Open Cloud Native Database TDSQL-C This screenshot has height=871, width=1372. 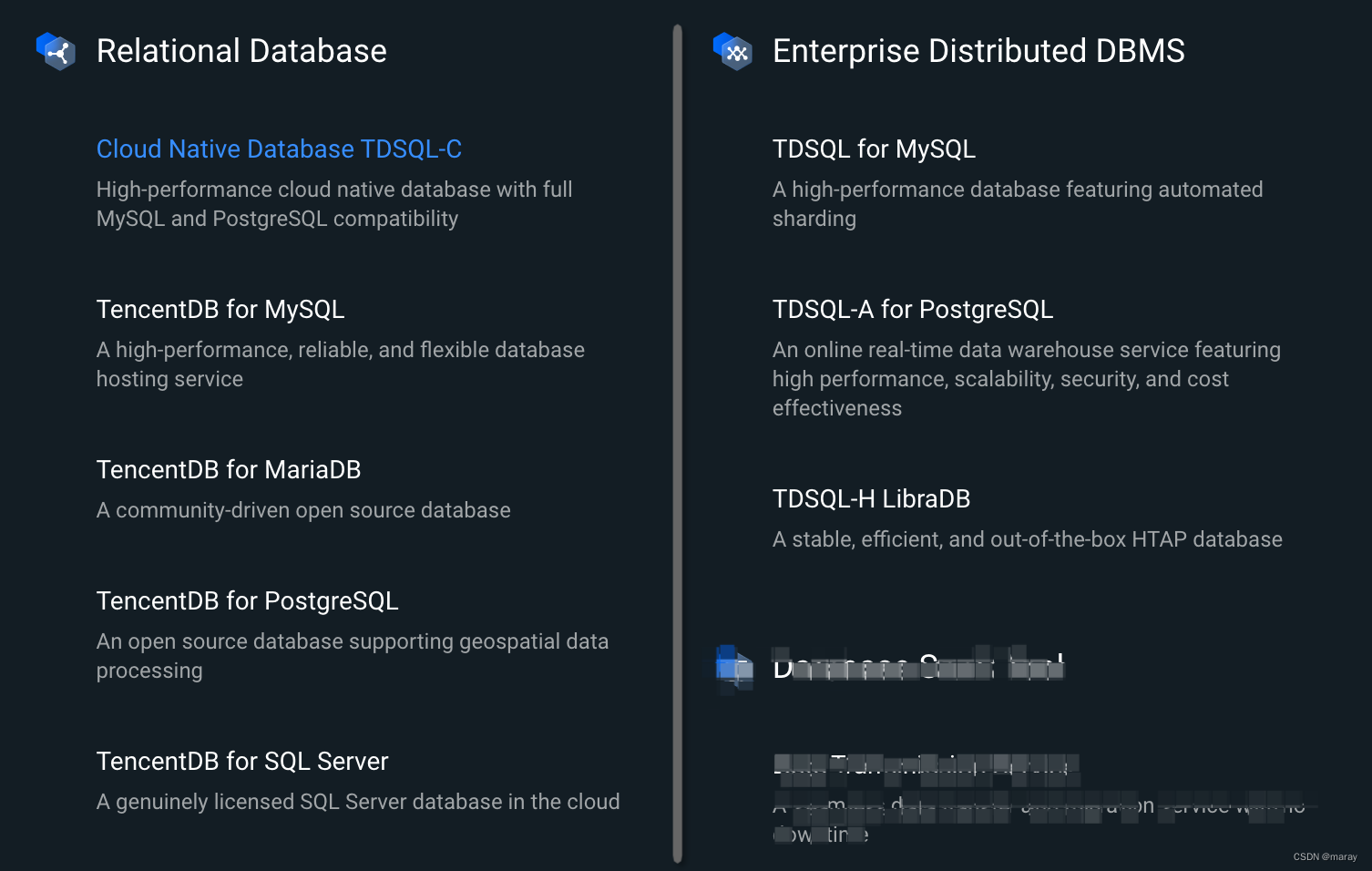(279, 149)
